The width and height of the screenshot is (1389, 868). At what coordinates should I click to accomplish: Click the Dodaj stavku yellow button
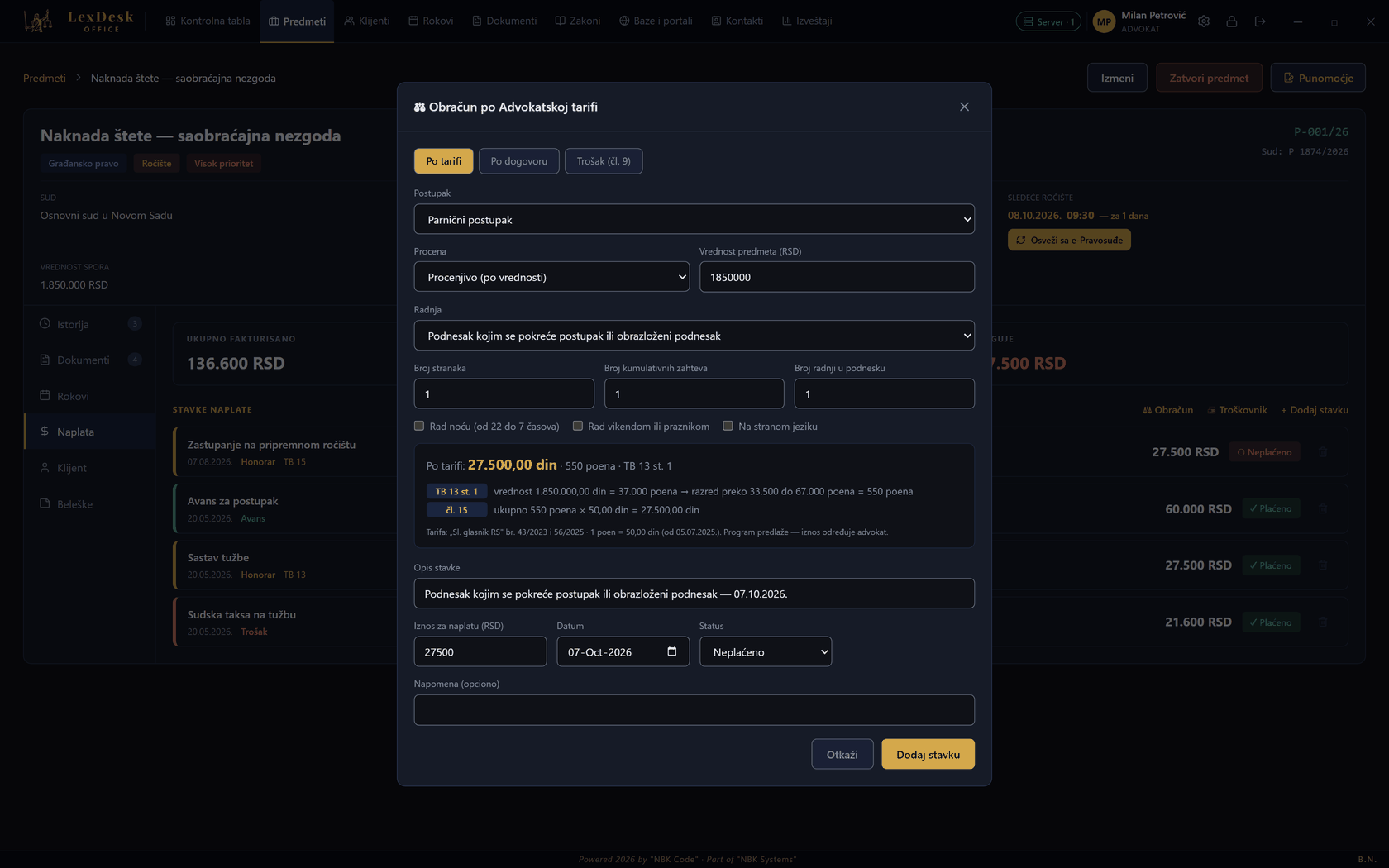pyautogui.click(x=928, y=754)
